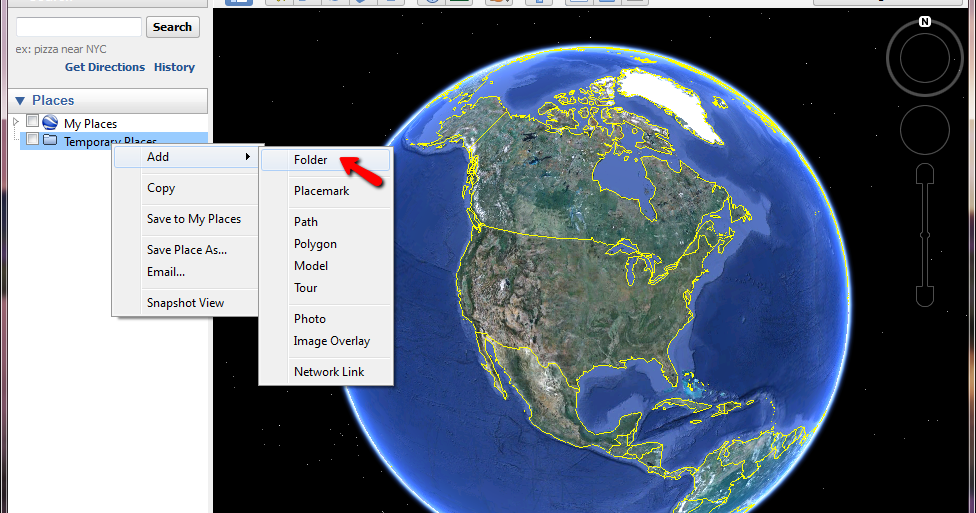
Task: Click the Temporary Places folder icon
Action: [x=50, y=140]
